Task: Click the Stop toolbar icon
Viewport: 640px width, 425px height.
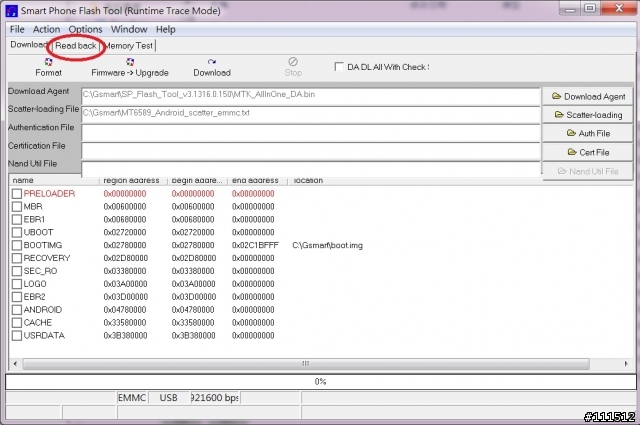Action: 293,62
